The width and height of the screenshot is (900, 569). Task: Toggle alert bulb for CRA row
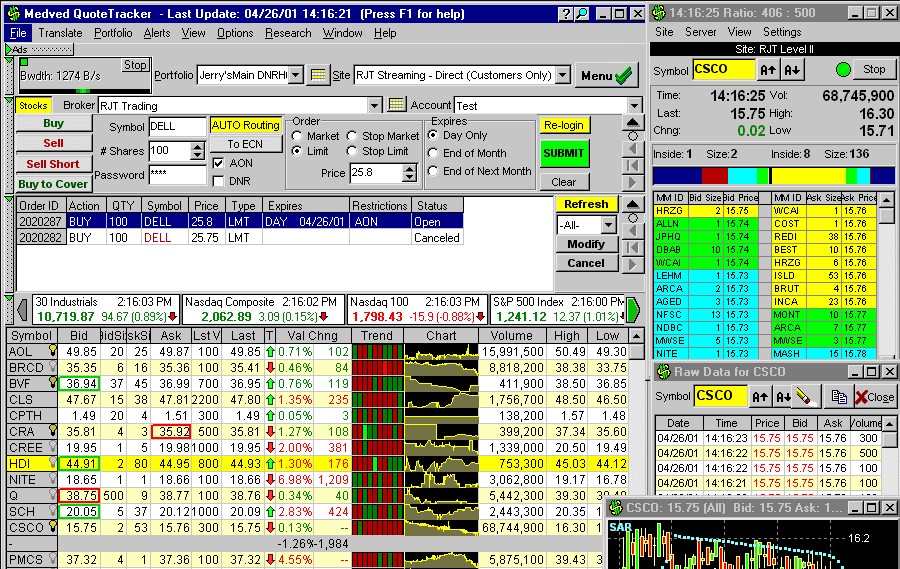tap(53, 431)
